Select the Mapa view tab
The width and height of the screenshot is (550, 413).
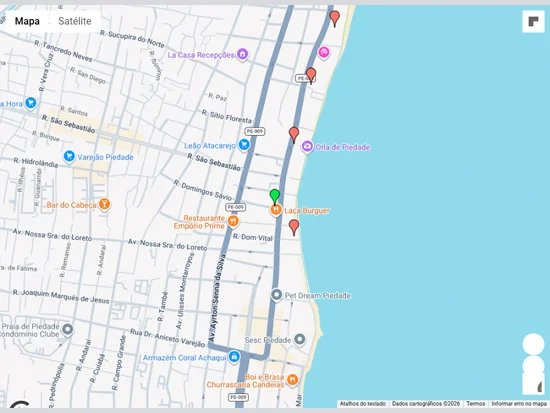click(27, 21)
